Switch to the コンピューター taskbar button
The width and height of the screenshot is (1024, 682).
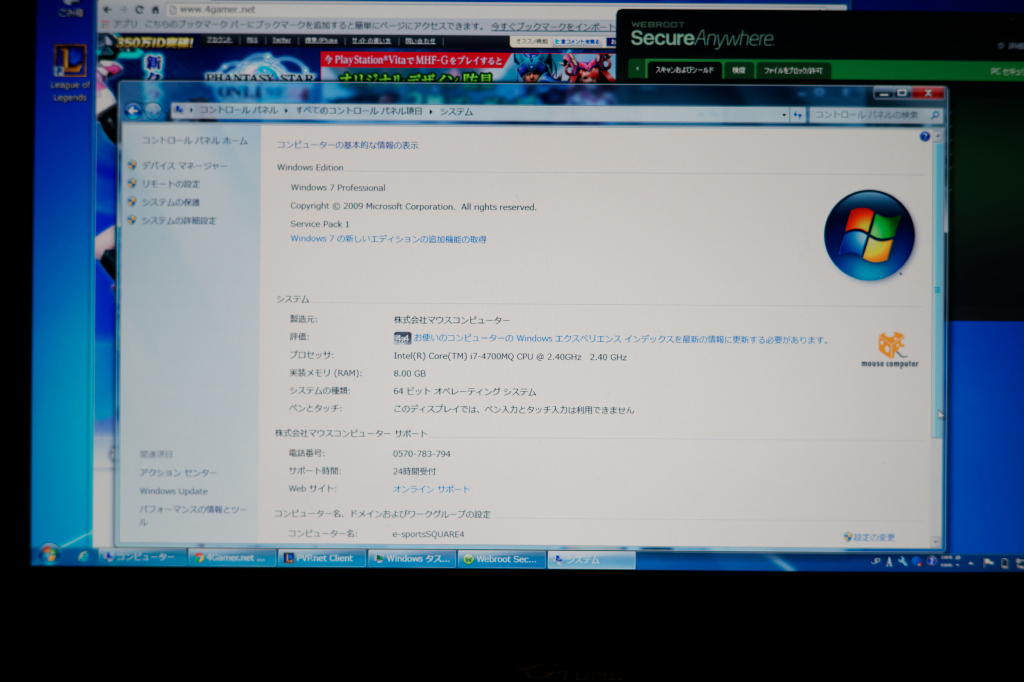click(141, 557)
